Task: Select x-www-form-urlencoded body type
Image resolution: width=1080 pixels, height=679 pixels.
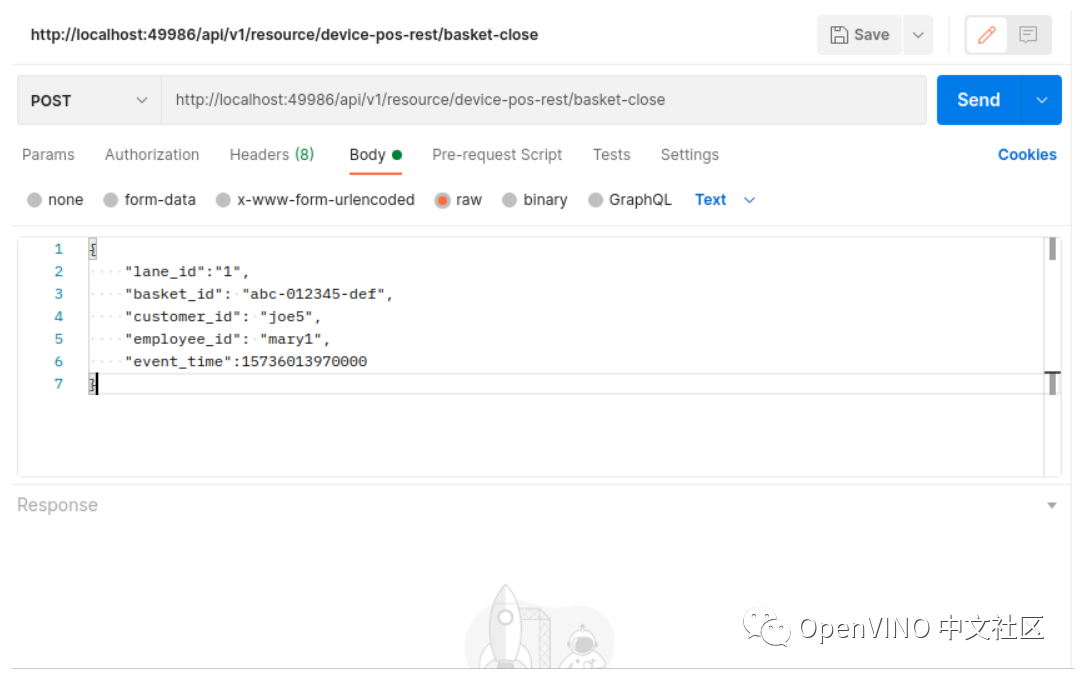Action: click(223, 200)
